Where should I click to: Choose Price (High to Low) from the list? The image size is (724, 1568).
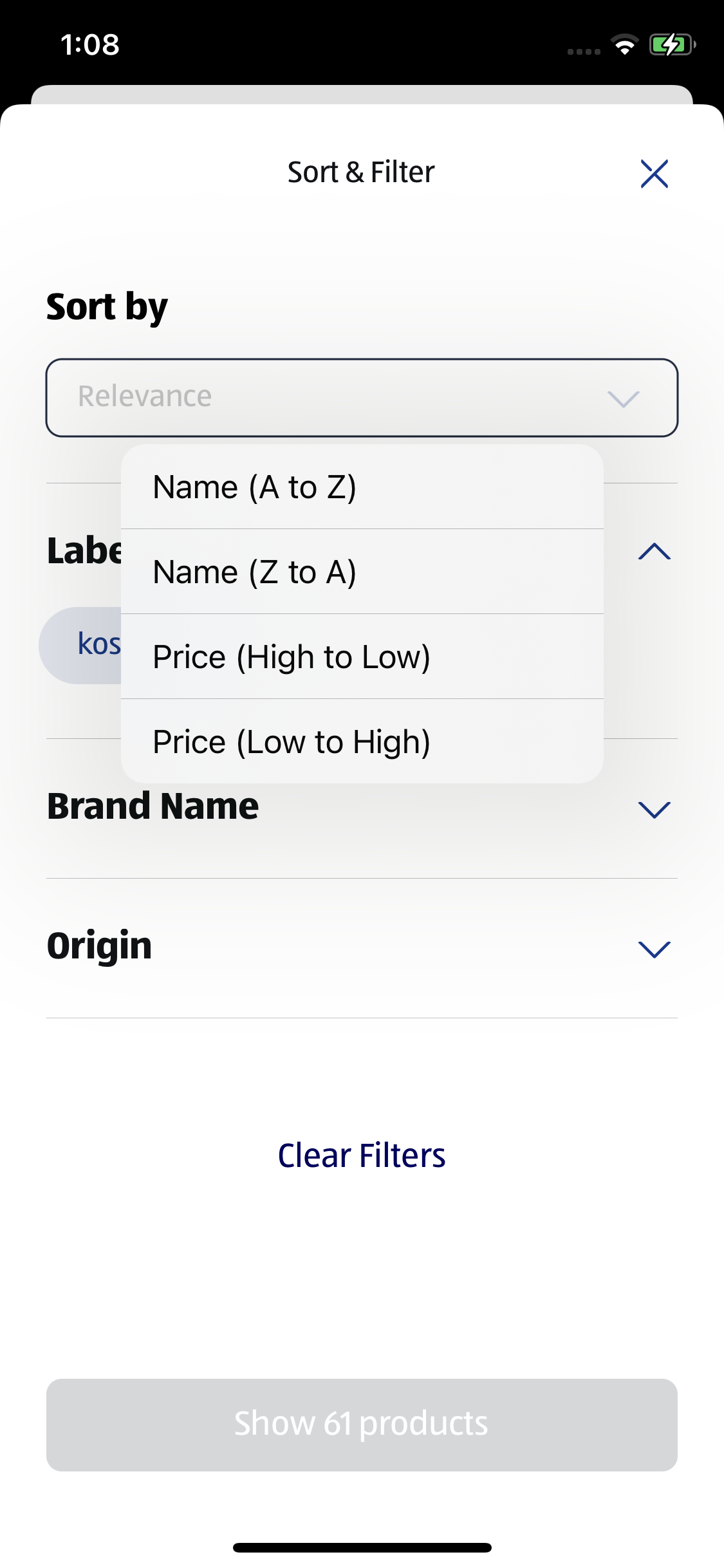click(292, 656)
